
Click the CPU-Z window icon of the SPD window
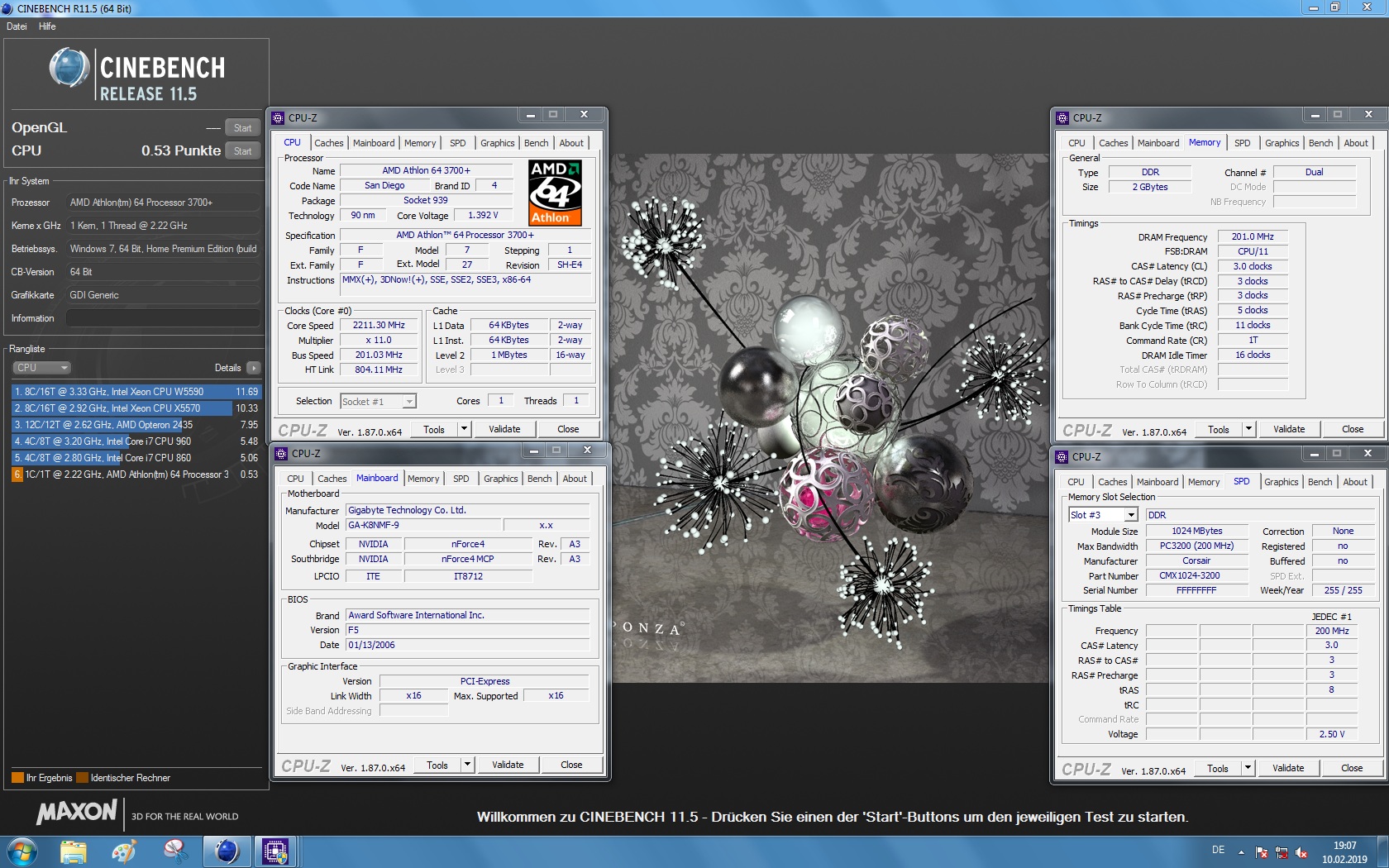(1062, 456)
